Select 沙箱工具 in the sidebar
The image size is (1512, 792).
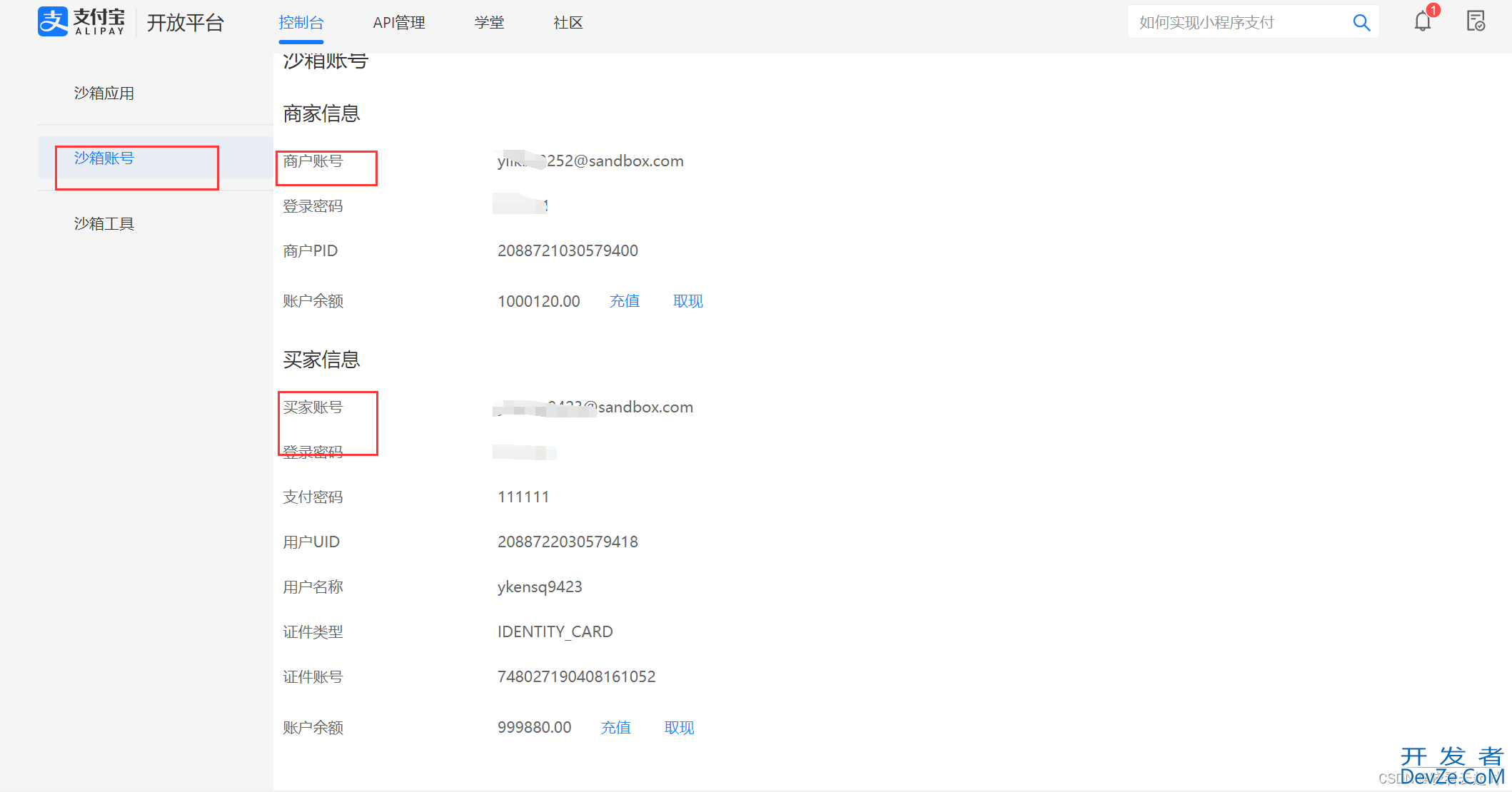pos(104,224)
